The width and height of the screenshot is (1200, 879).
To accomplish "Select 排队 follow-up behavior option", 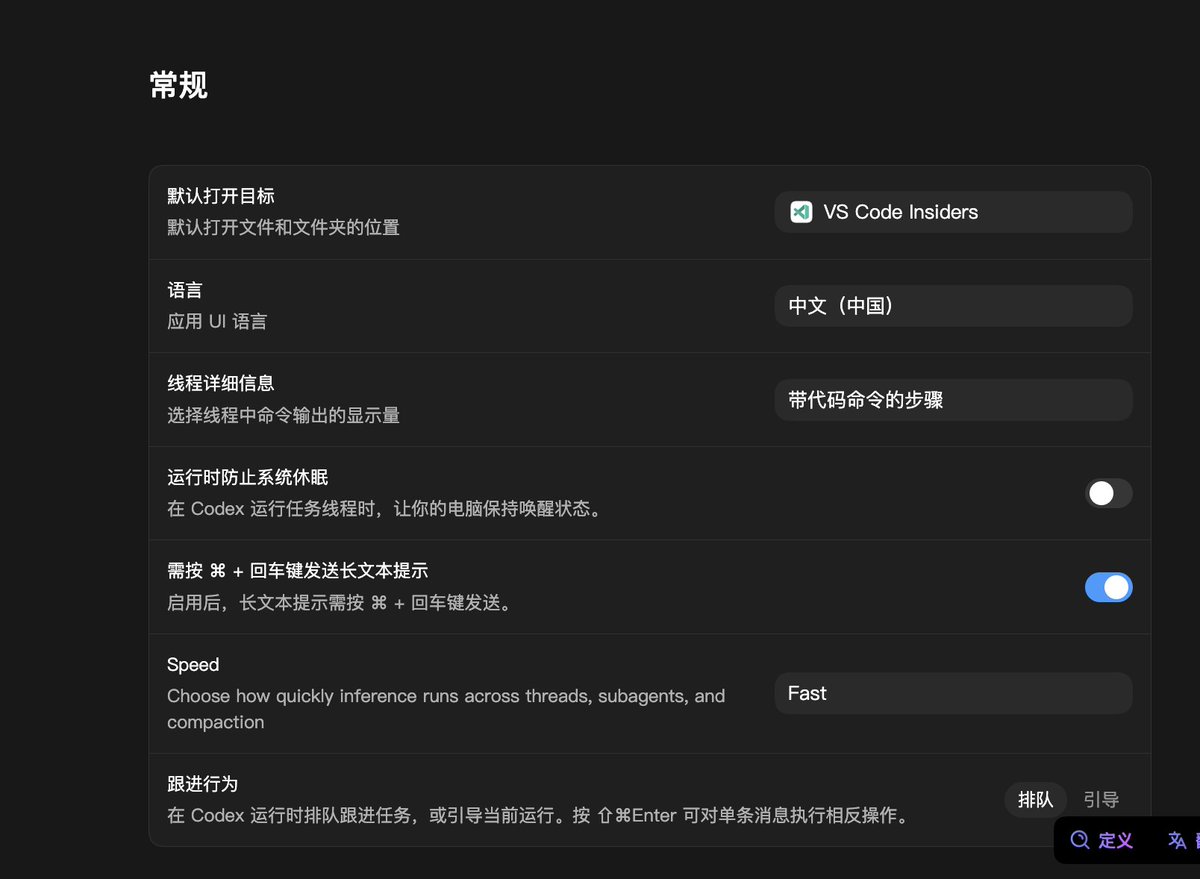I will coord(1035,800).
